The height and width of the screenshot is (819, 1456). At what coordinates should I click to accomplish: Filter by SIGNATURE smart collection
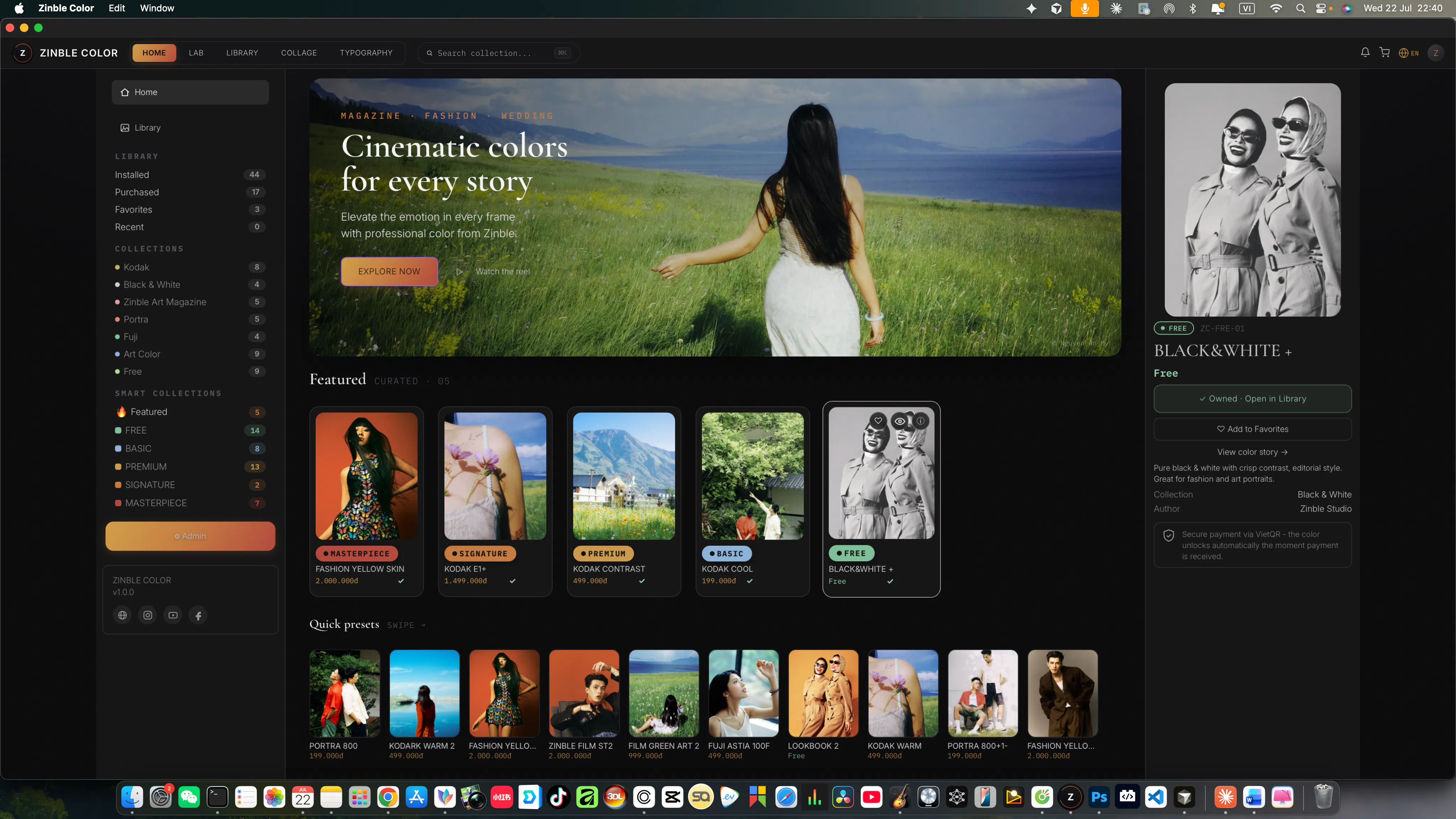click(x=190, y=485)
